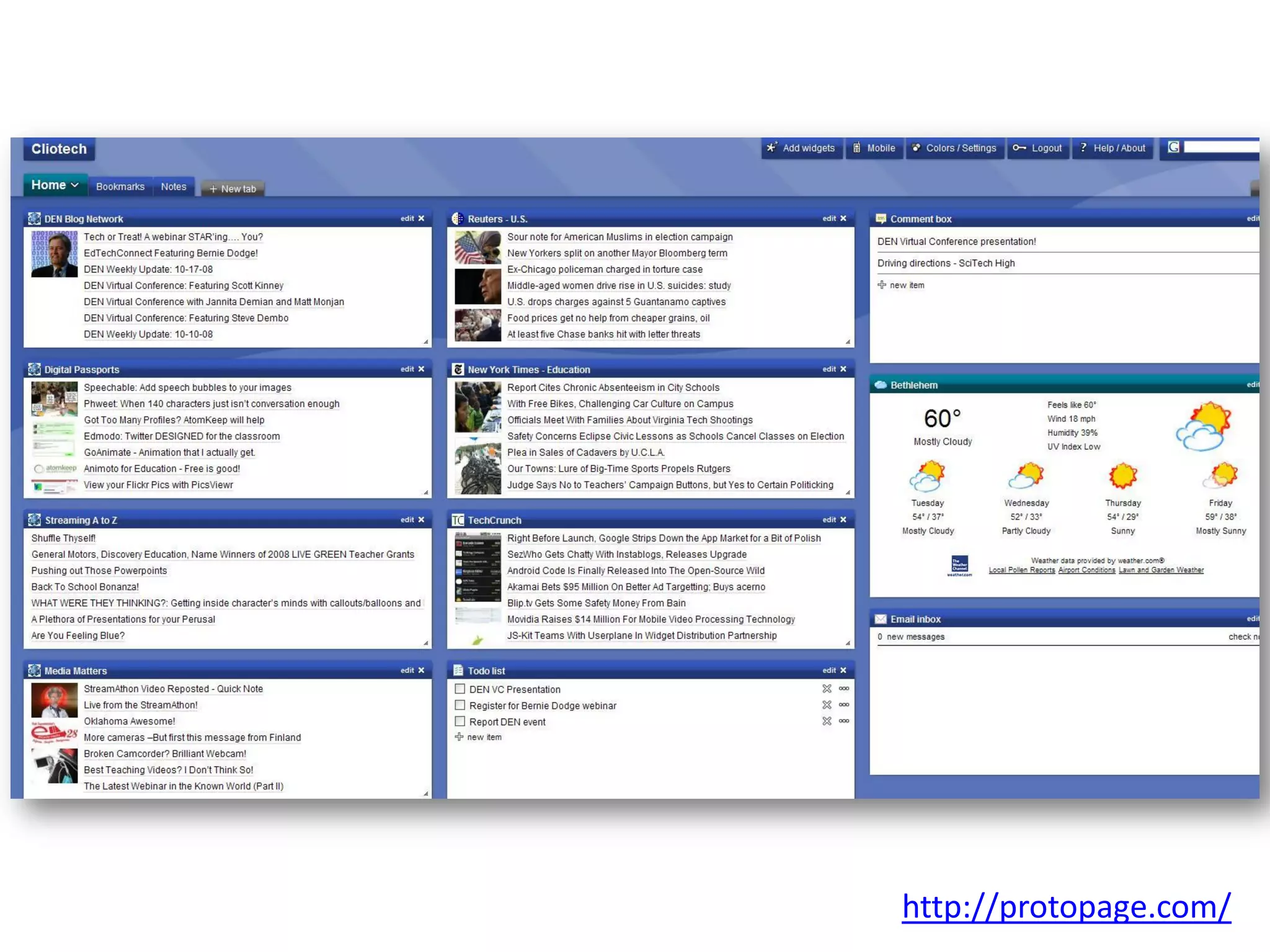1270x952 pixels.
Task: Delete the Register for Bernie Dodge todo
Action: click(x=827, y=705)
